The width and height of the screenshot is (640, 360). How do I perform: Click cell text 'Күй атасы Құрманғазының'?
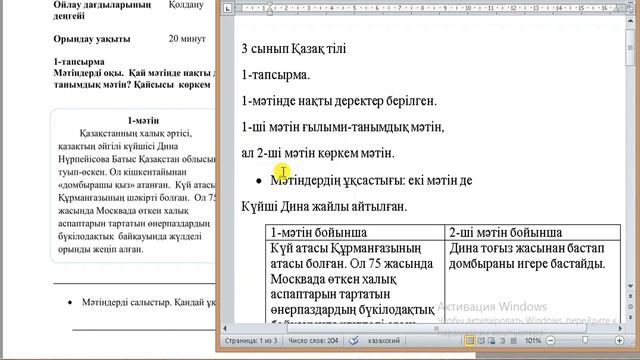click(345, 248)
